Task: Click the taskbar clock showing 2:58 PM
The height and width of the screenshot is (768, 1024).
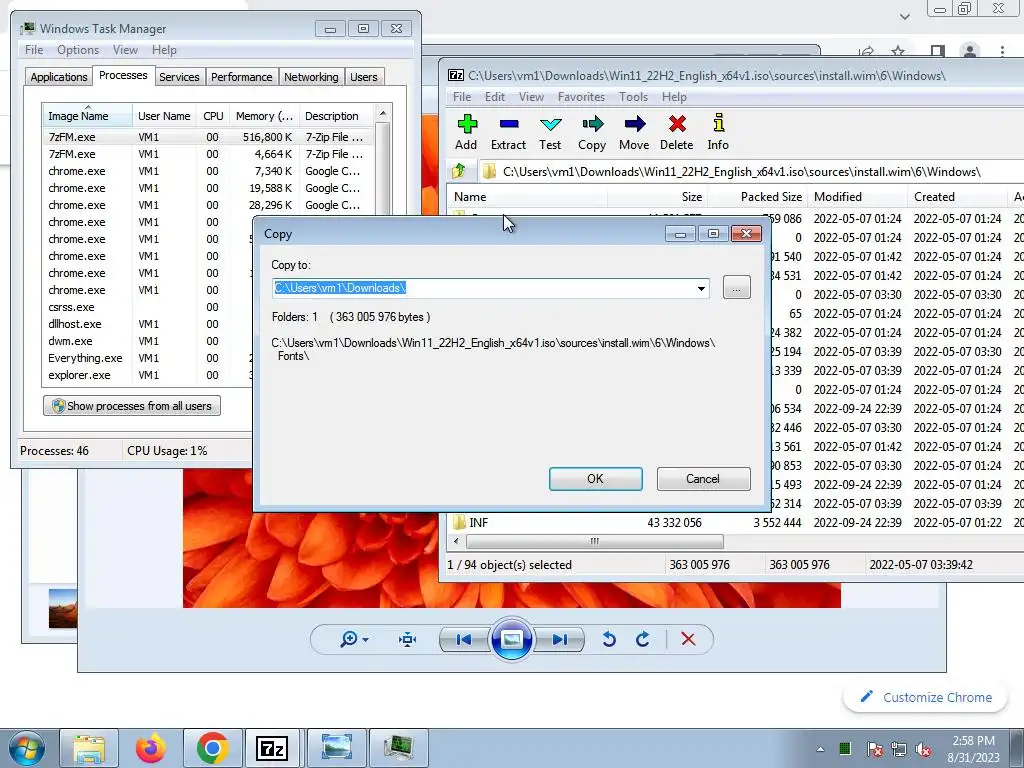Action: [x=973, y=749]
